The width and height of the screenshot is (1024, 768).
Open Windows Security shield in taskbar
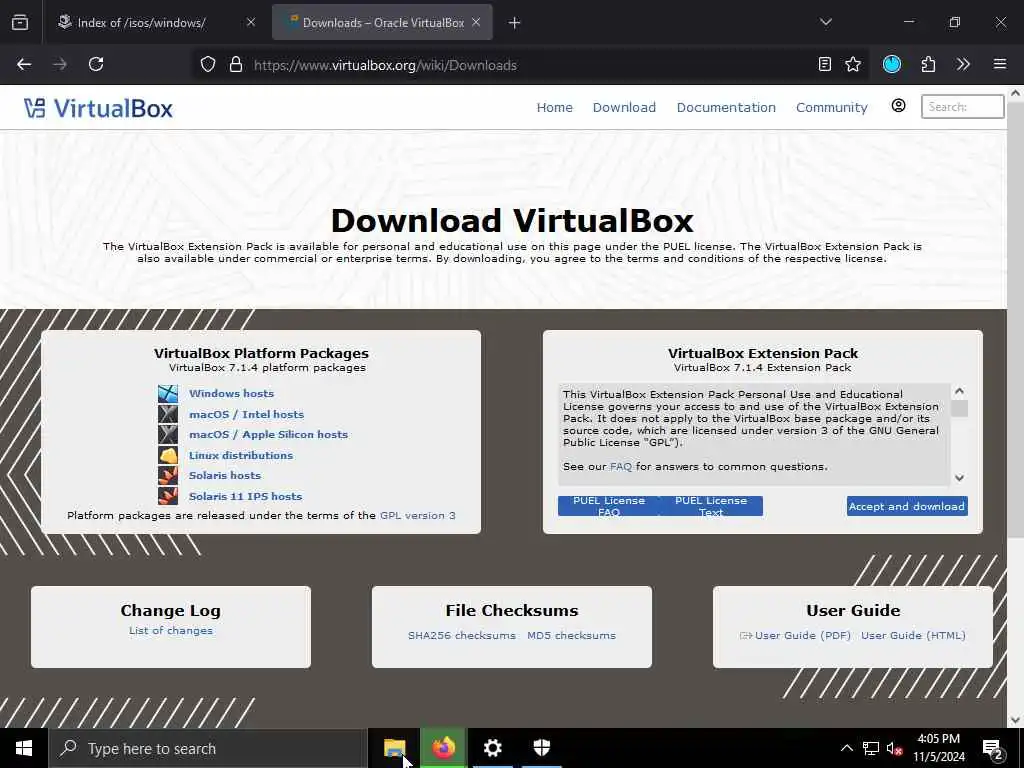pyautogui.click(x=541, y=748)
